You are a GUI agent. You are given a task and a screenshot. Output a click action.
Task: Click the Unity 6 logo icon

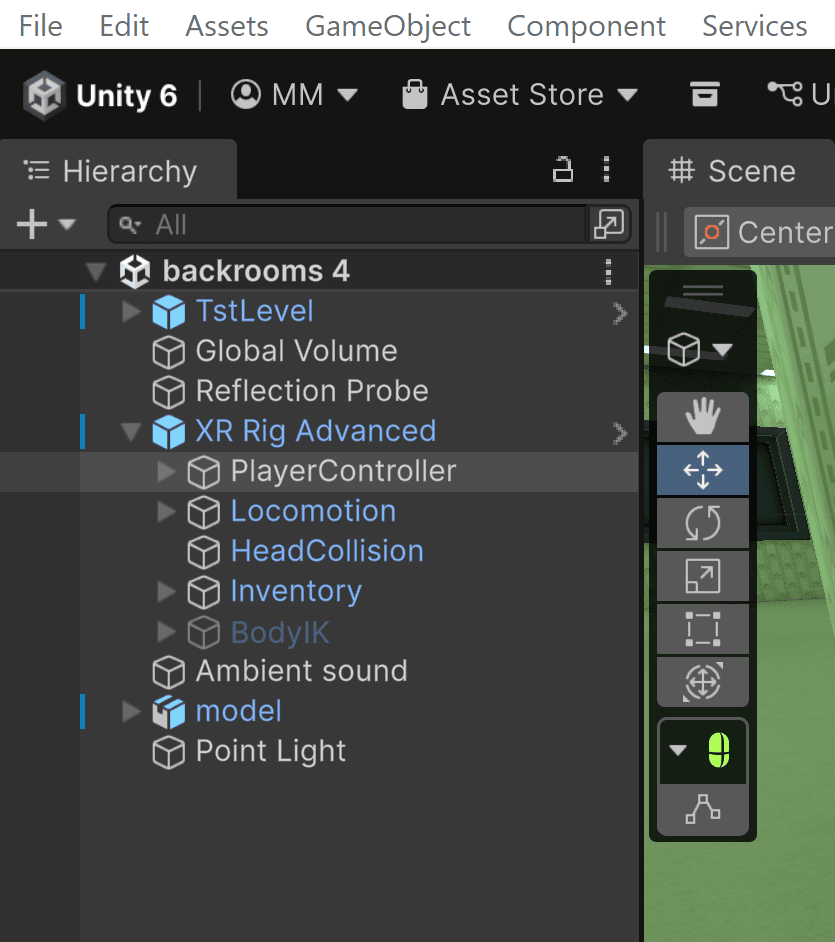tap(44, 96)
